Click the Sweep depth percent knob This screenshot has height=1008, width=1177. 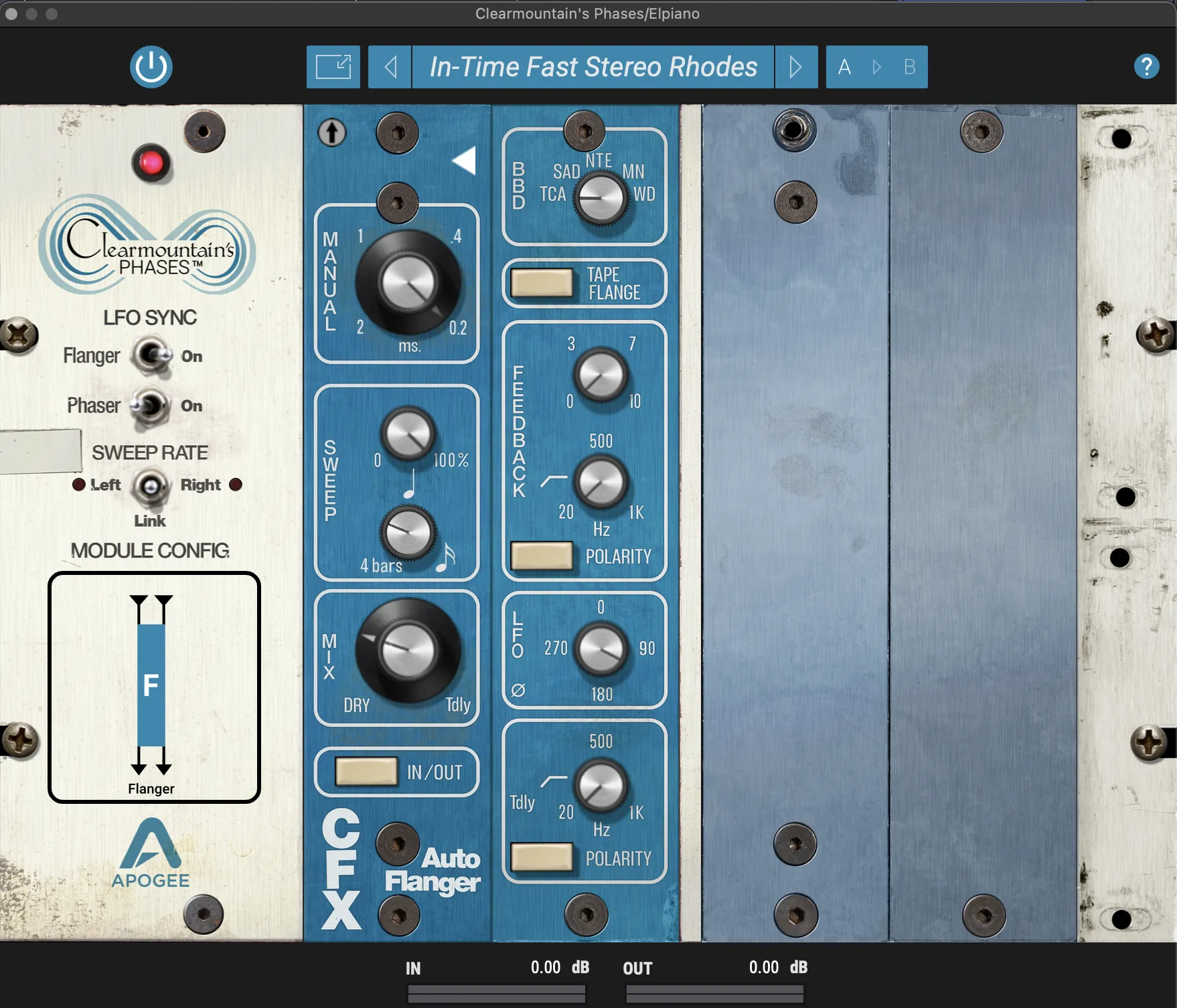pyautogui.click(x=408, y=434)
